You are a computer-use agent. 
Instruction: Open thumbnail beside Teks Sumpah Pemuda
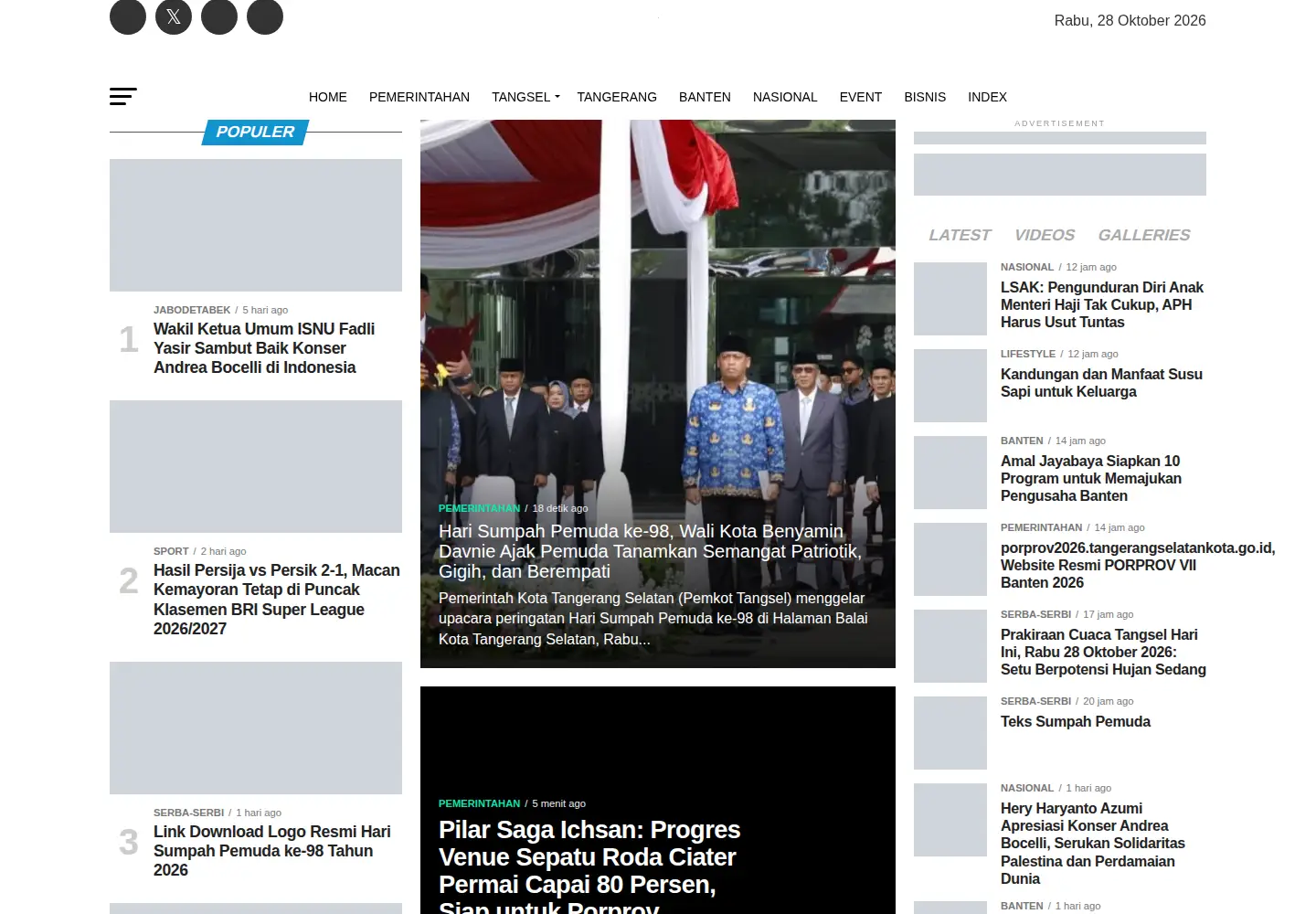point(950,733)
